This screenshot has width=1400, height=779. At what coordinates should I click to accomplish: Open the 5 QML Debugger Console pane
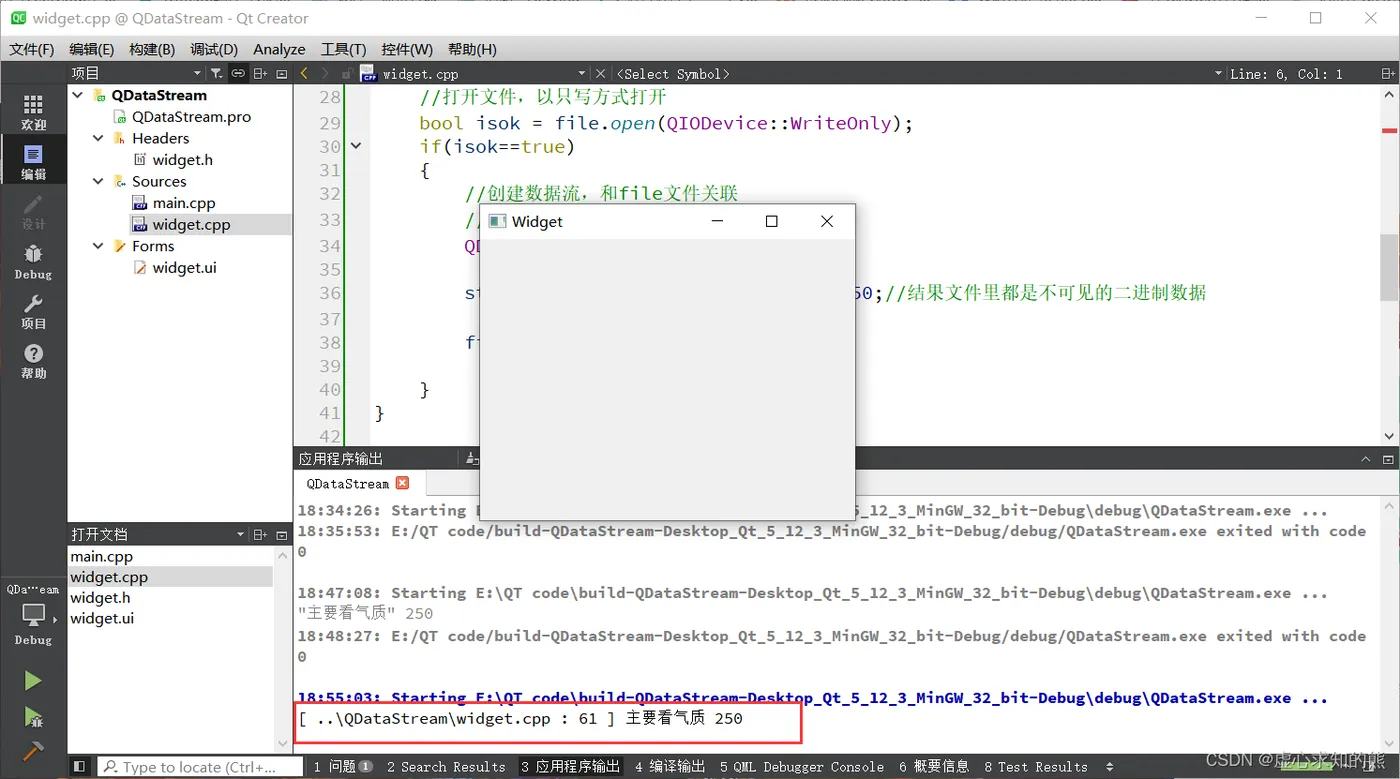(801, 767)
